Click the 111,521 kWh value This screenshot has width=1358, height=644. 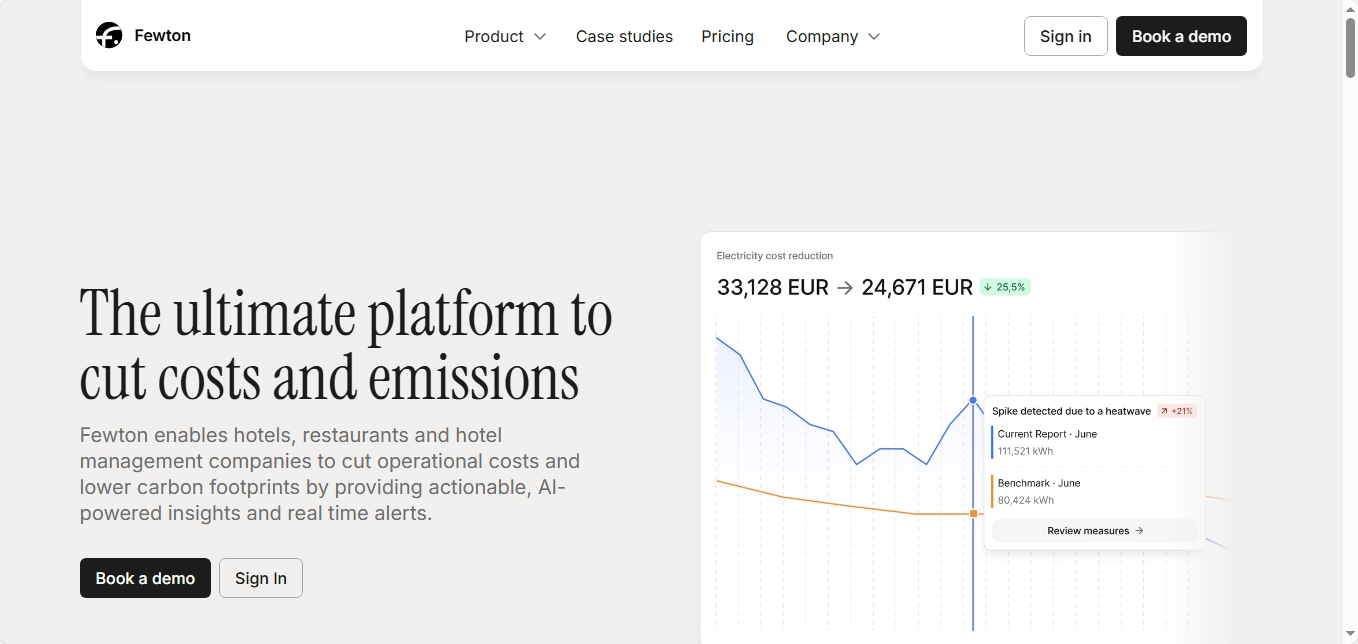(x=1025, y=451)
